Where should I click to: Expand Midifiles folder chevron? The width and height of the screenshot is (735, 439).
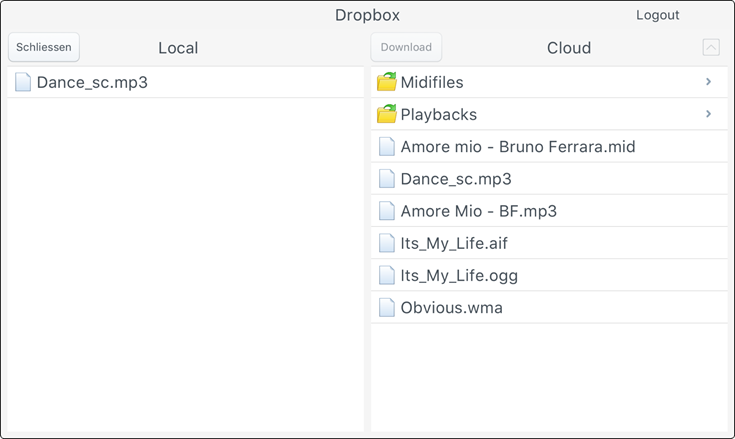[709, 82]
